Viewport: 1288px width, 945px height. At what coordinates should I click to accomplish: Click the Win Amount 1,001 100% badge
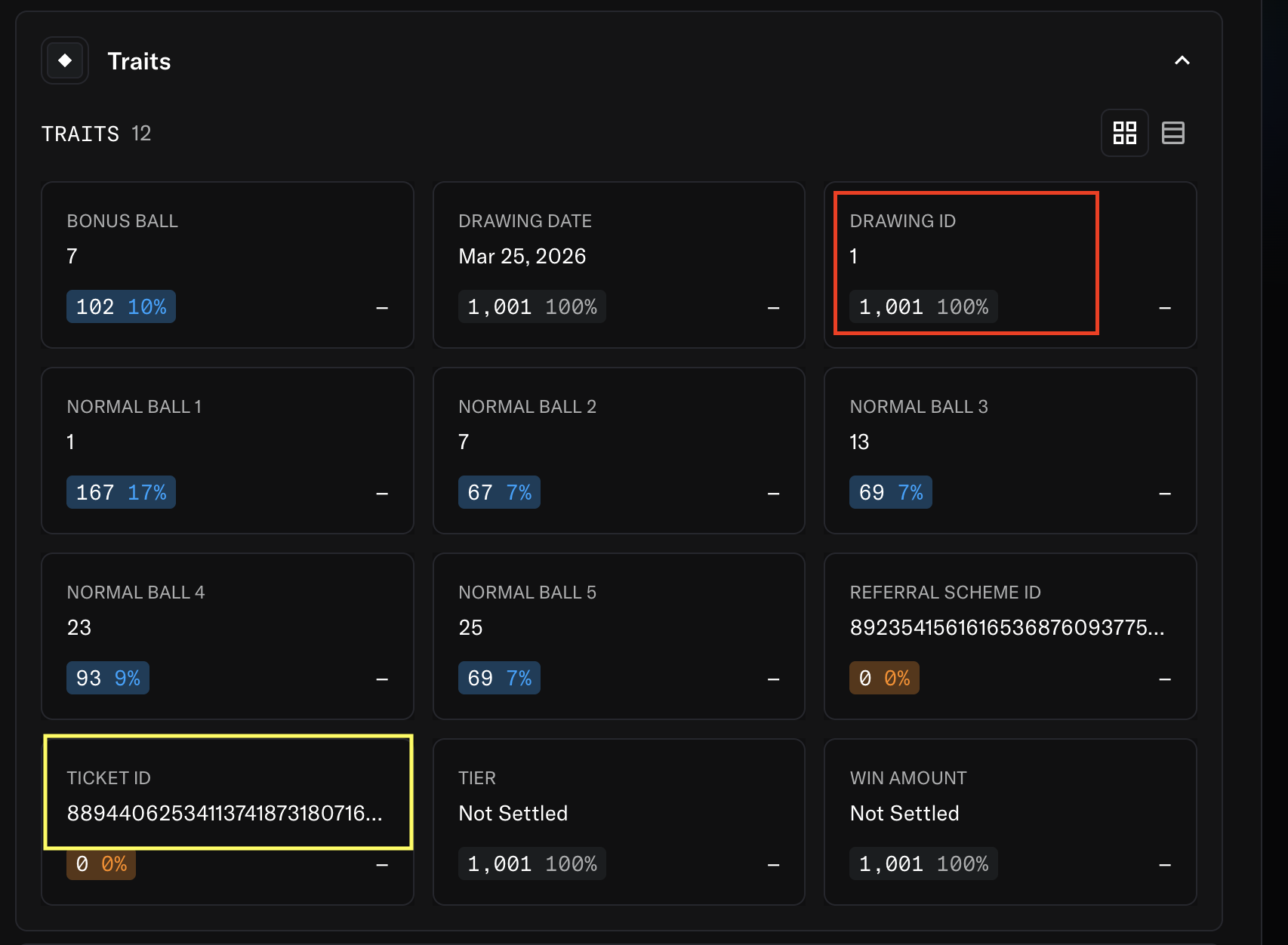click(923, 863)
